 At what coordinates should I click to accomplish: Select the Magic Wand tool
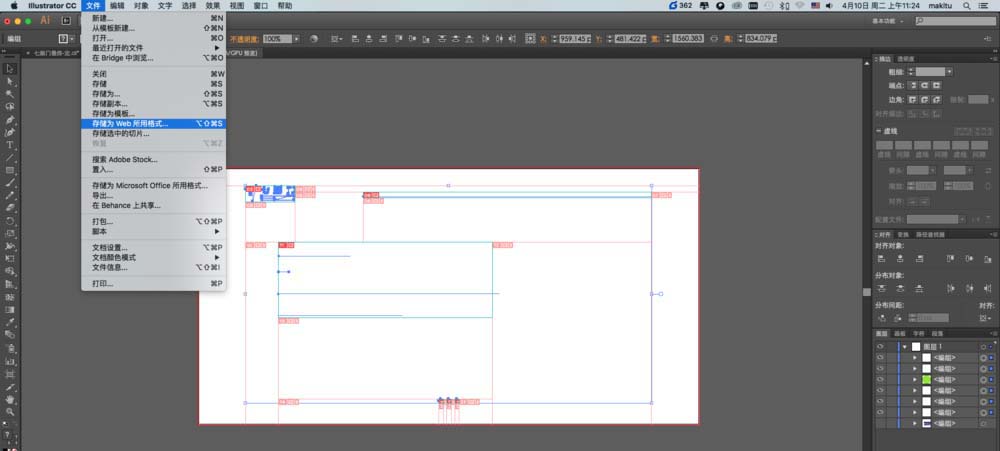click(9, 94)
